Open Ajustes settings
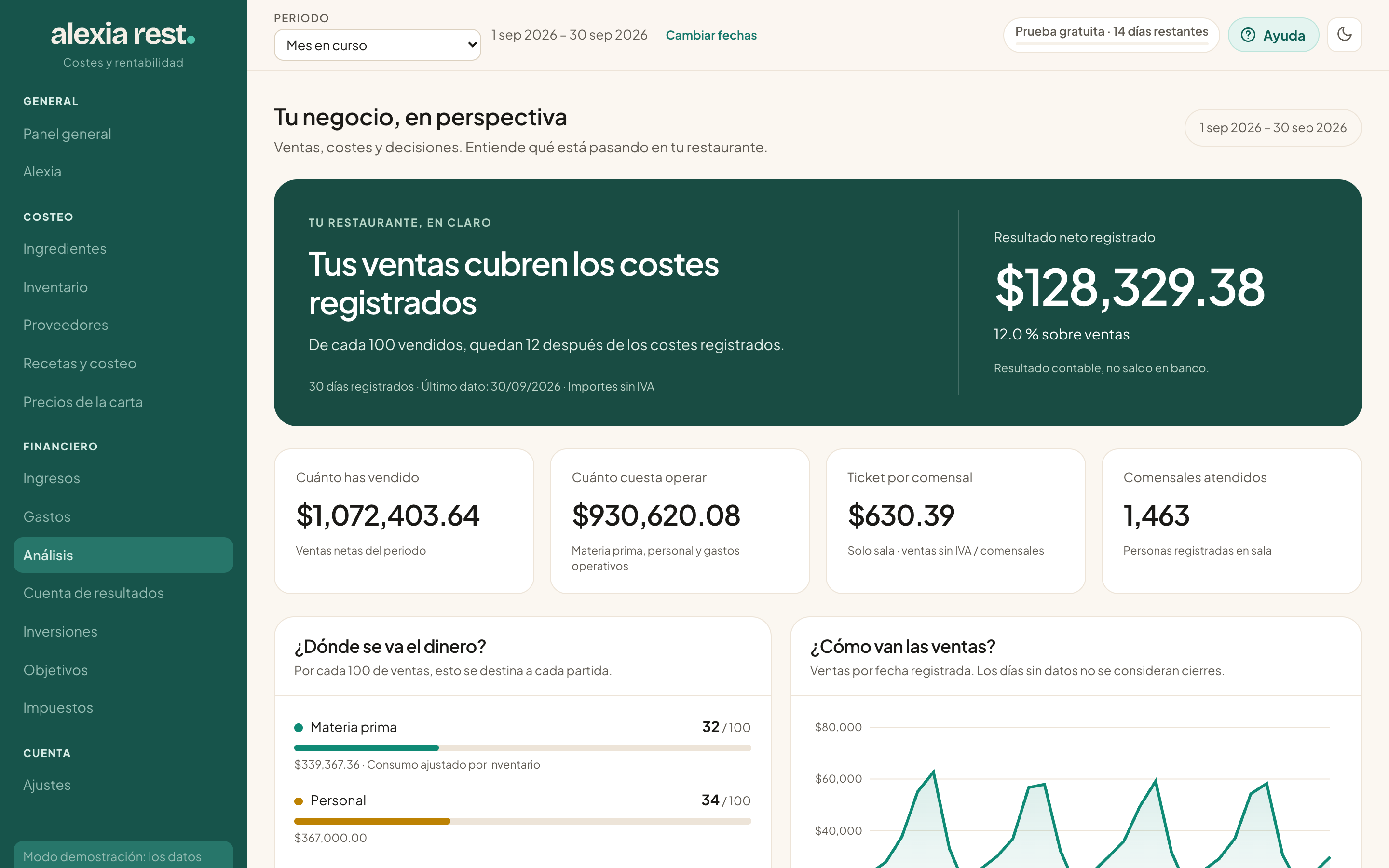 click(x=123, y=785)
